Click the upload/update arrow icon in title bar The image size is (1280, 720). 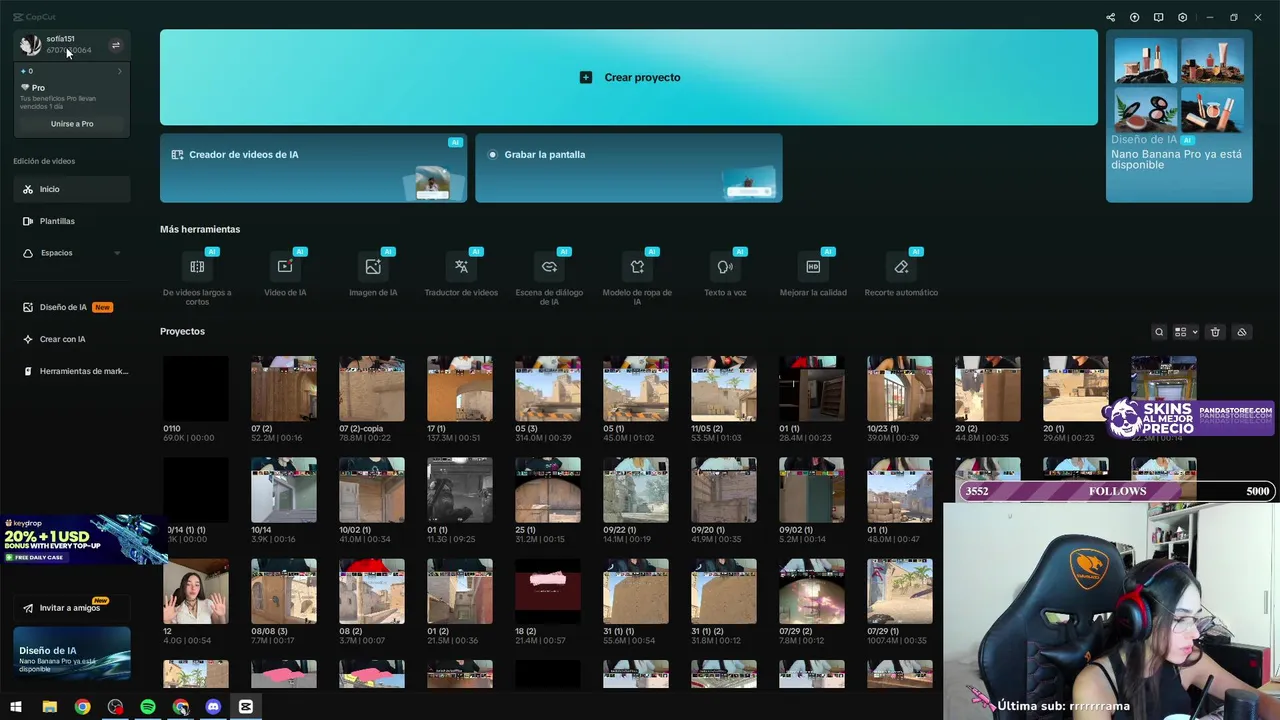pyautogui.click(x=1134, y=17)
